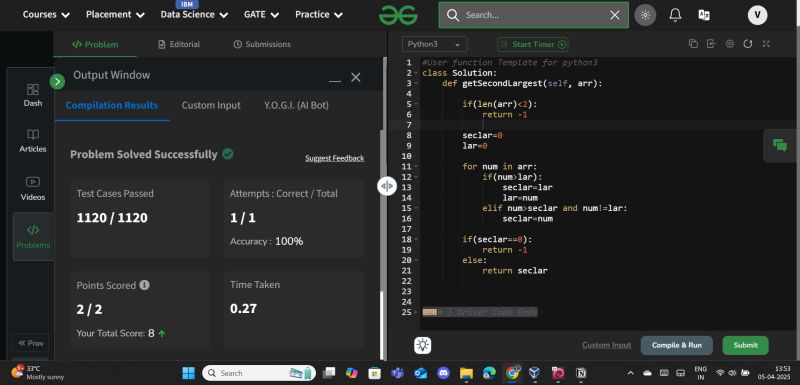Screen dimensions: 800x385
Task: Open the user profile avatar V
Action: [x=757, y=15]
